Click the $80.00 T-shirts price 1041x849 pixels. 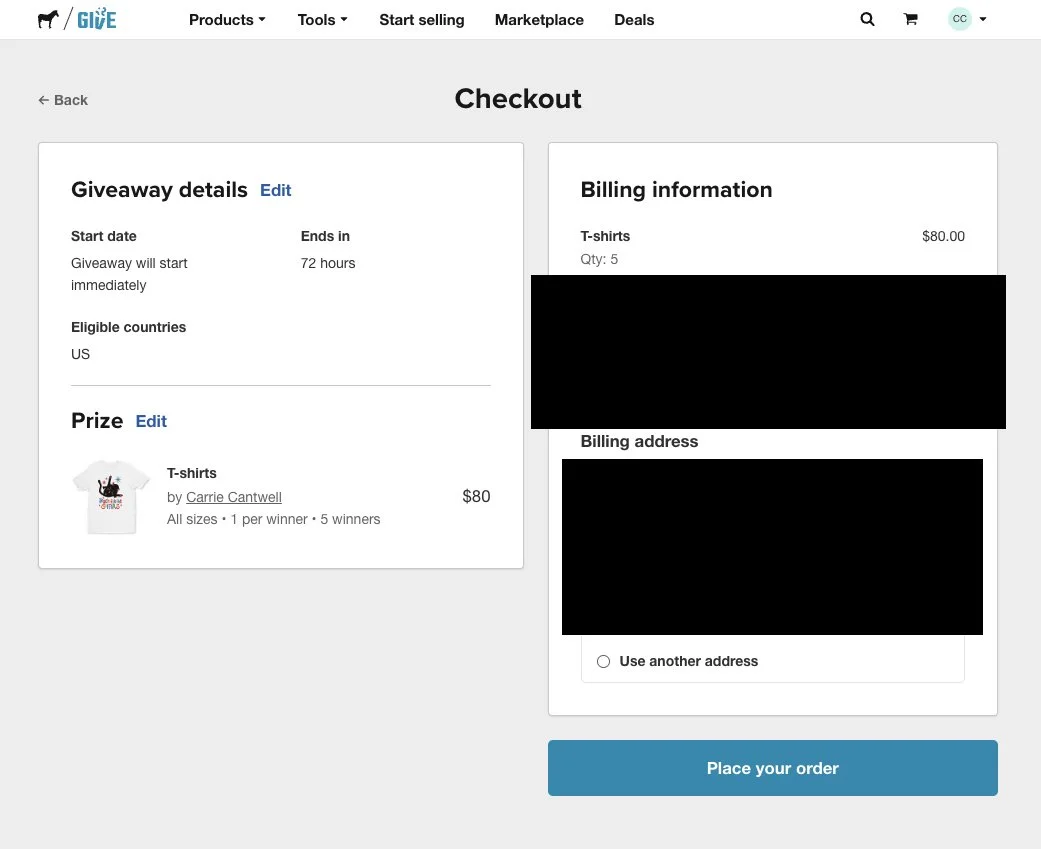(x=943, y=236)
